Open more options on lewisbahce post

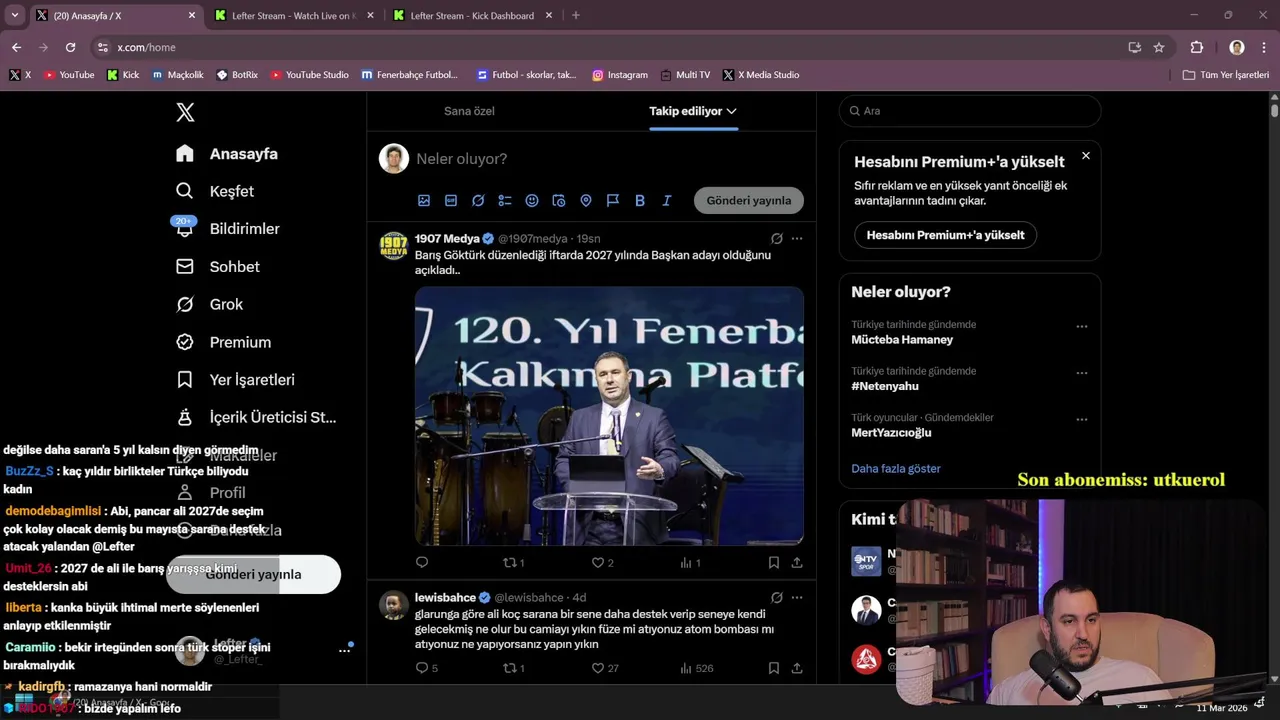[797, 598]
